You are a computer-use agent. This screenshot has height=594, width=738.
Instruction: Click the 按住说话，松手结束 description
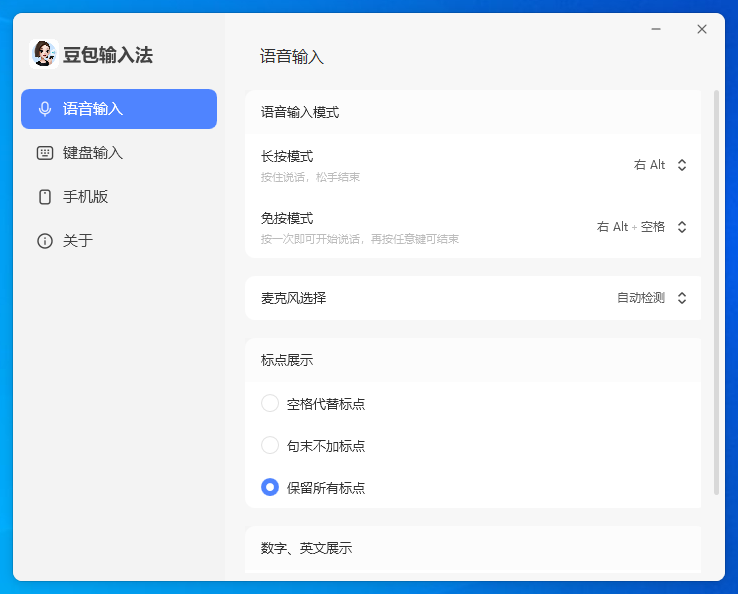(x=310, y=177)
